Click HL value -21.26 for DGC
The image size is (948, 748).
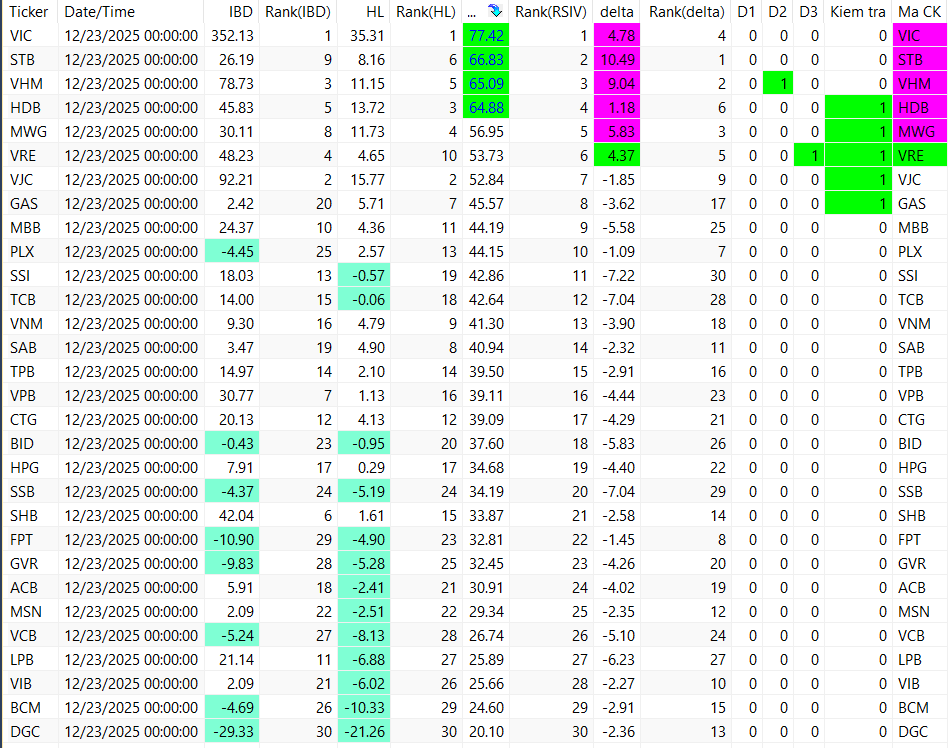point(364,732)
